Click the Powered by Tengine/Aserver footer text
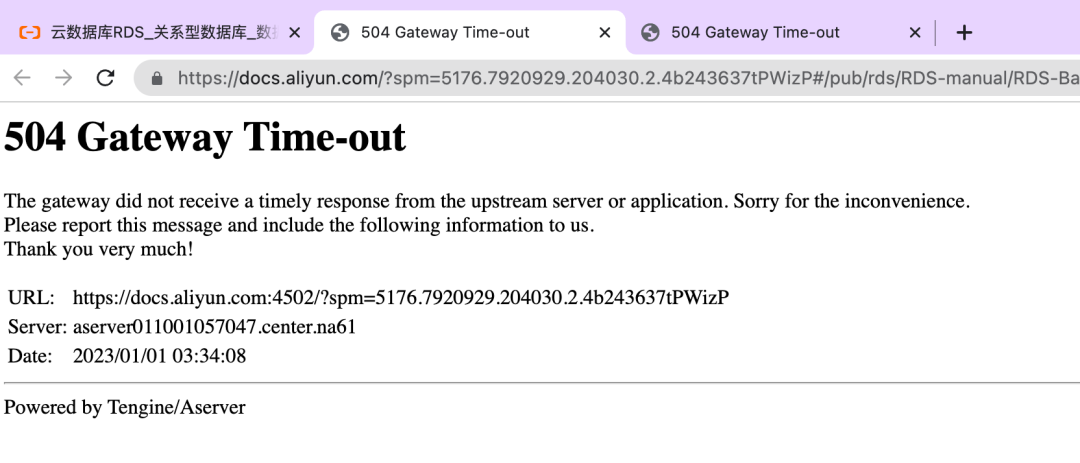 [125, 407]
